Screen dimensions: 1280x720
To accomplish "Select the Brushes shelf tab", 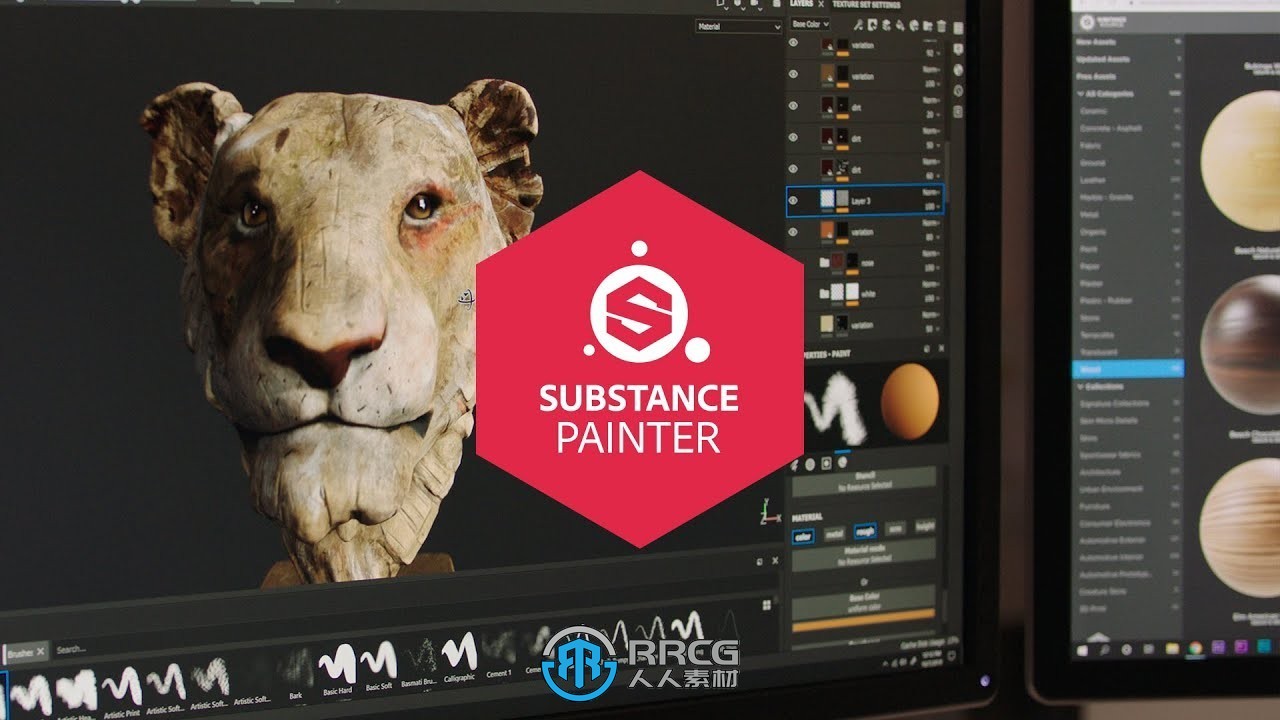I will [25, 651].
